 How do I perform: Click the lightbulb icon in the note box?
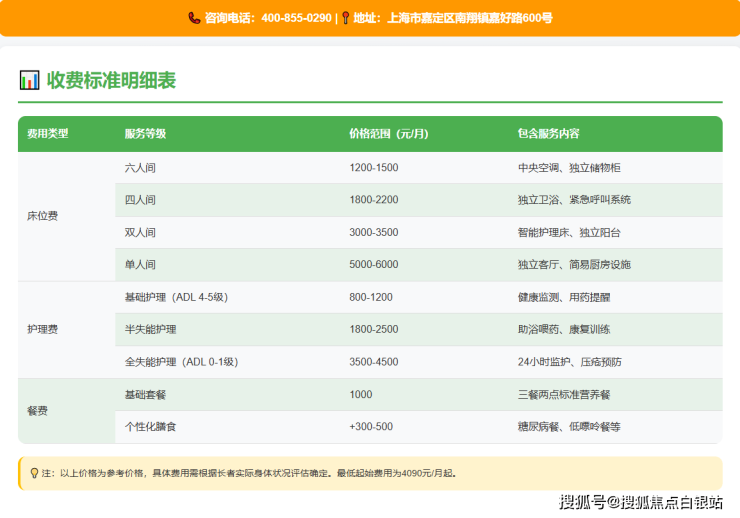(x=34, y=473)
